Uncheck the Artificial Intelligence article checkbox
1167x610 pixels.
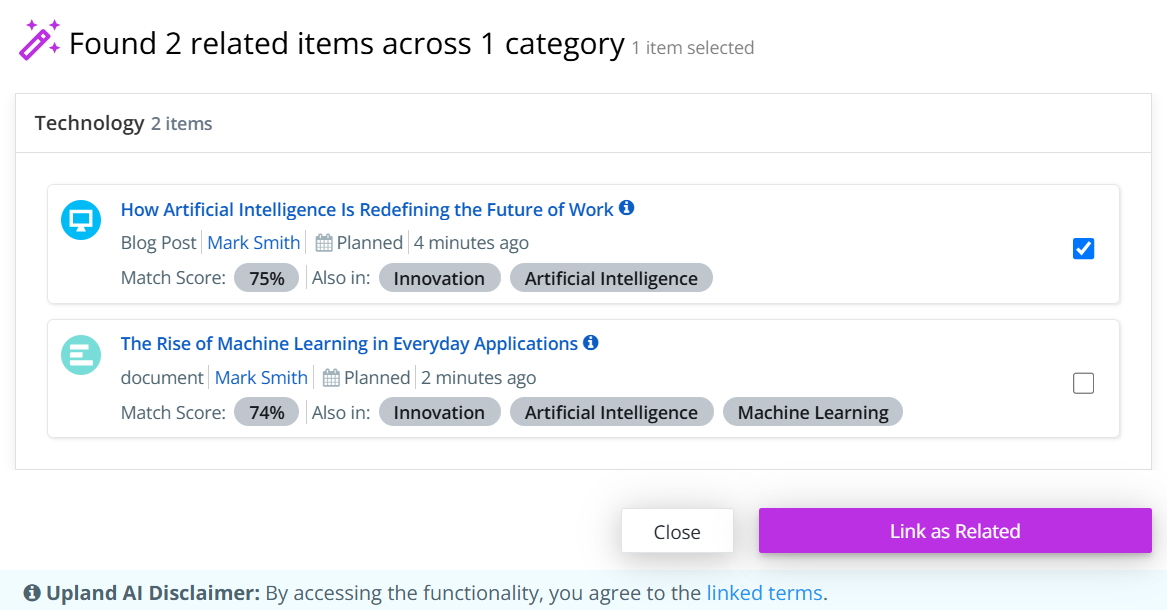pyautogui.click(x=1083, y=249)
